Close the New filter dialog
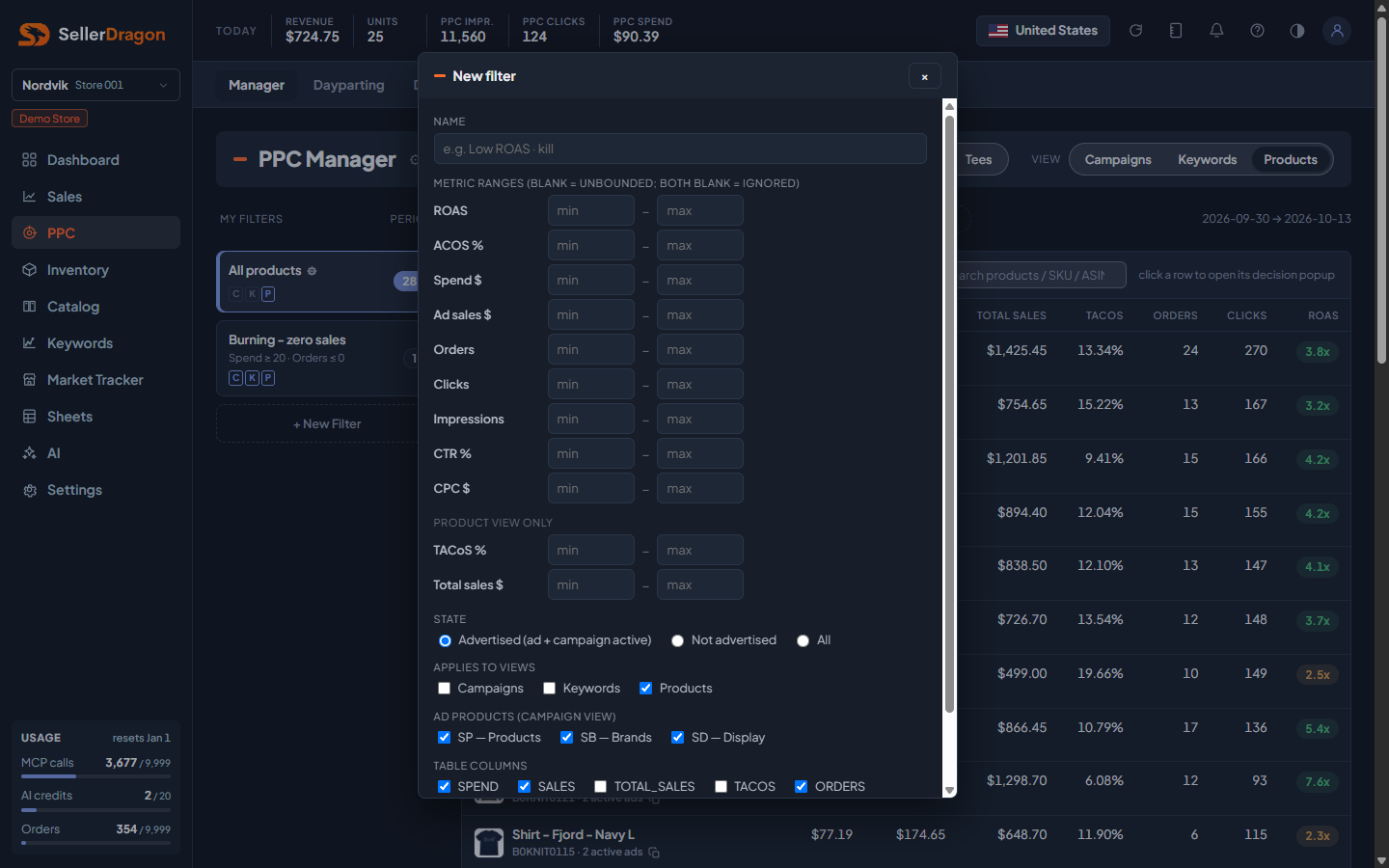Viewport: 1389px width, 868px height. point(925,76)
